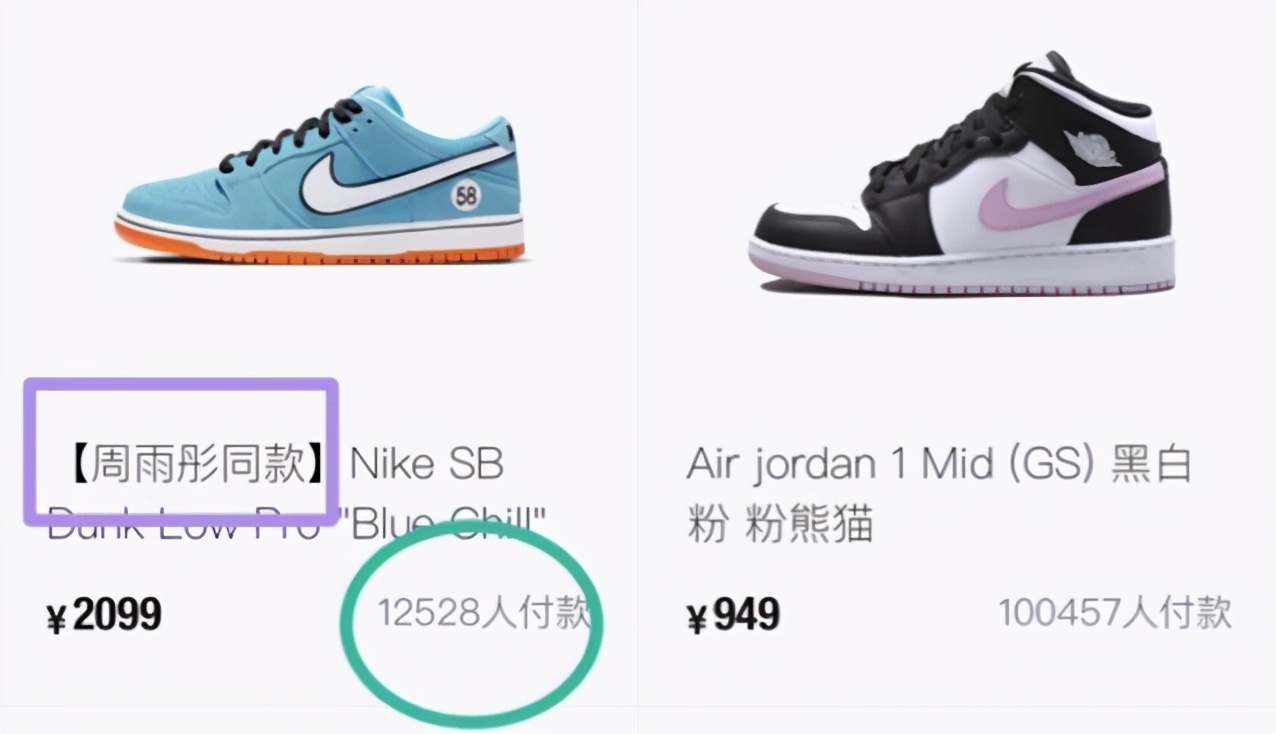Click the ¥949 price
Image resolution: width=1276 pixels, height=734 pixels.
733,615
